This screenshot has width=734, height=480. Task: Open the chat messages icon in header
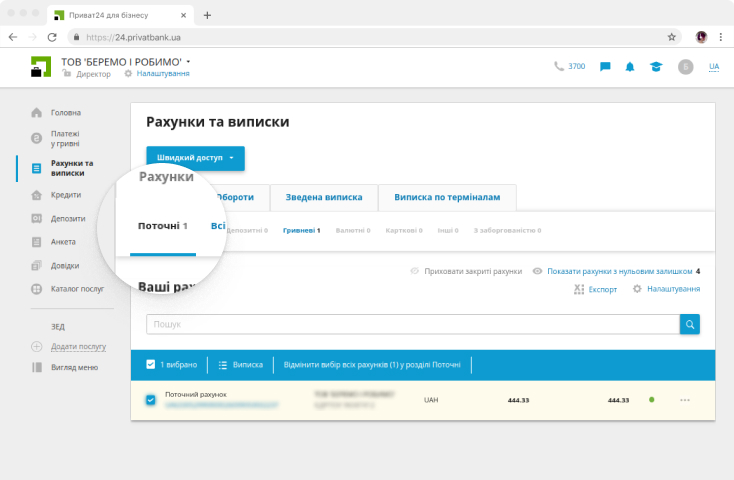(x=605, y=67)
